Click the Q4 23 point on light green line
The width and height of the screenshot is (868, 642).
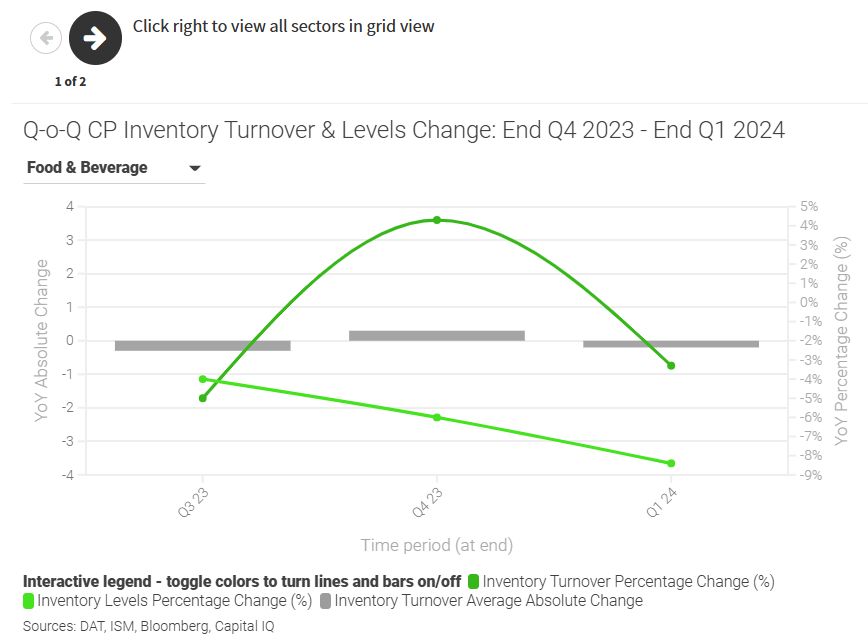(x=437, y=417)
